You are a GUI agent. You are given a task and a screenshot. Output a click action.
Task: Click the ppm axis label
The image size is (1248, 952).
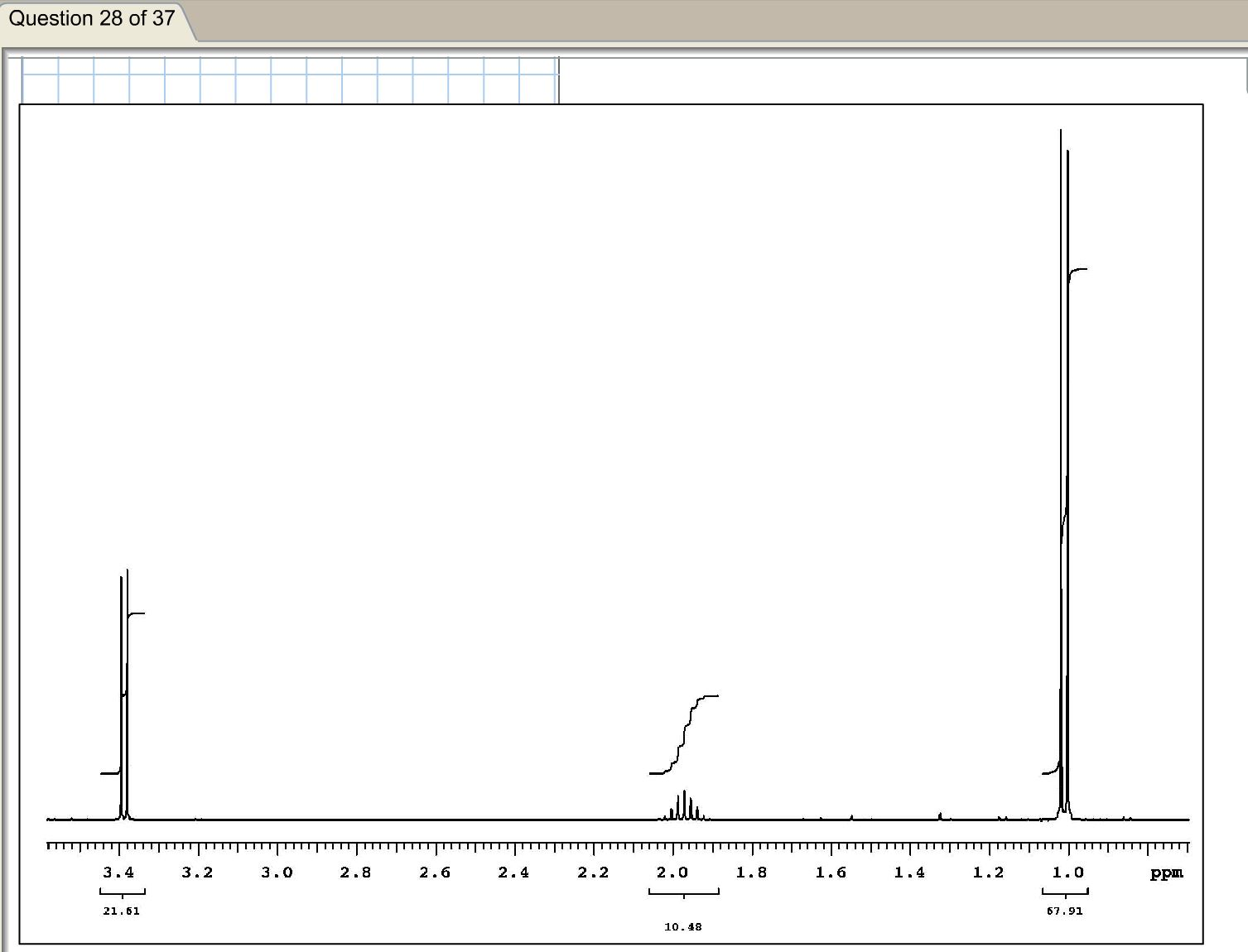(1165, 872)
